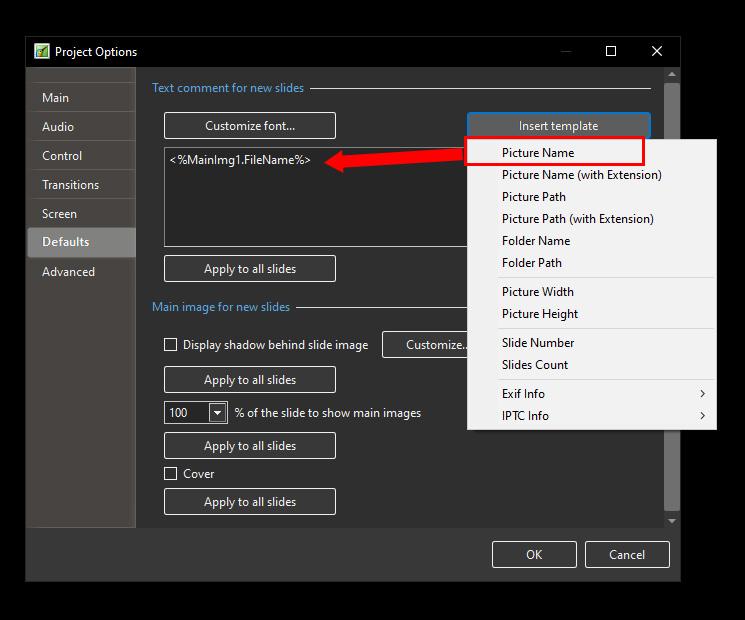Choose Picture Name (with Extension) entry
The image size is (745, 620).
pos(581,175)
